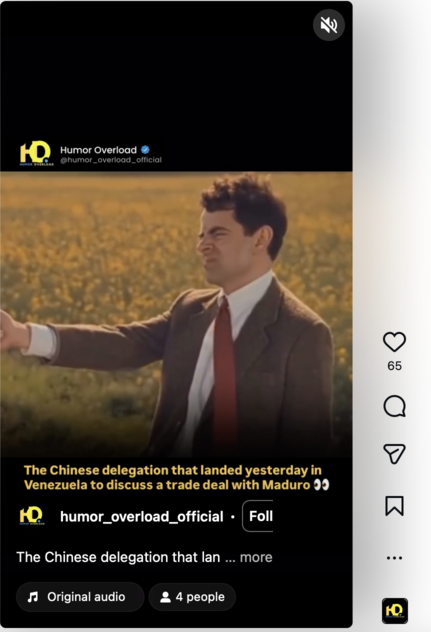The image size is (431, 632).
Task: Show the 4 people tagged
Action: pyautogui.click(x=192, y=597)
